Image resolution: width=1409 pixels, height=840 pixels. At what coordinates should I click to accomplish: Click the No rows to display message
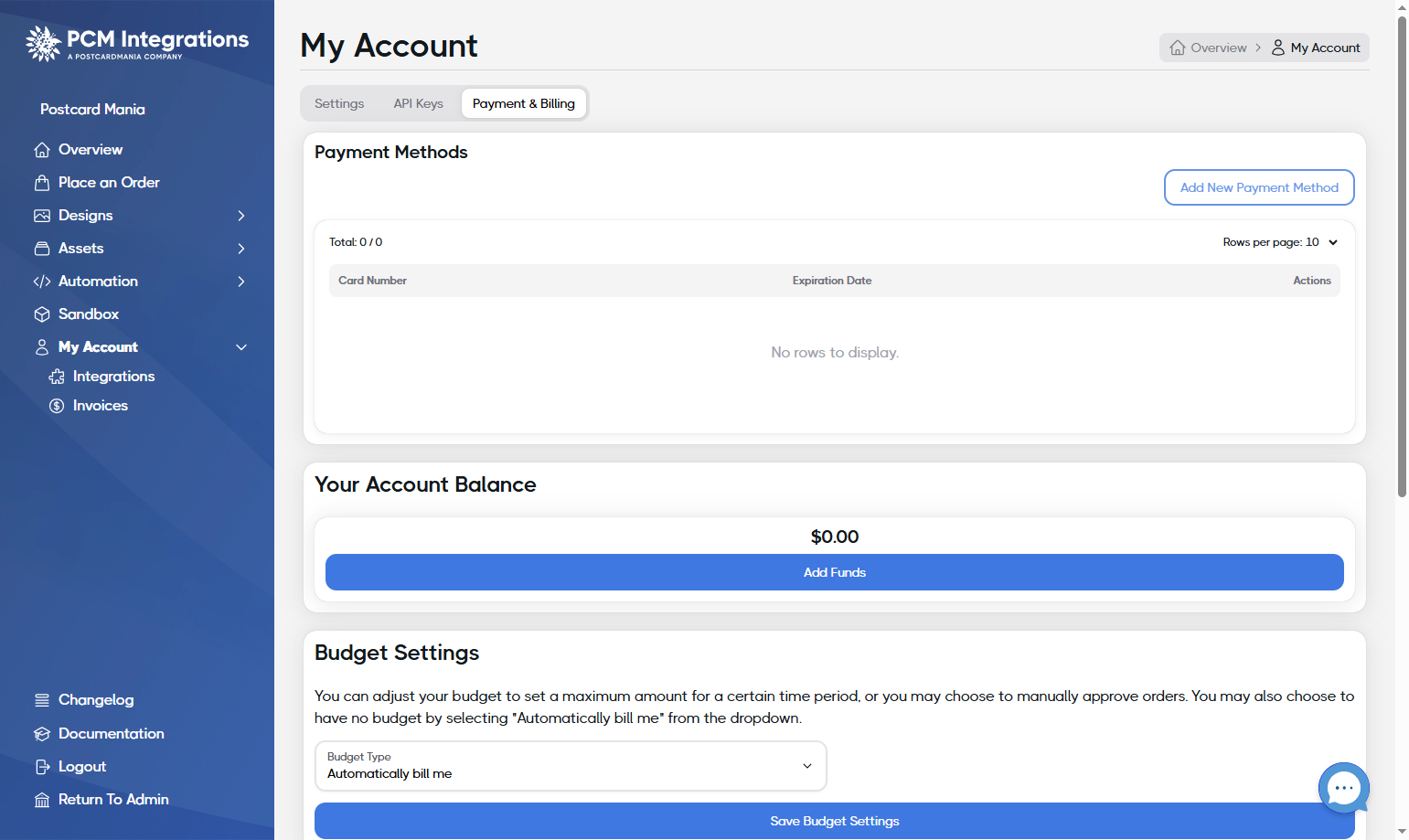[x=835, y=353]
